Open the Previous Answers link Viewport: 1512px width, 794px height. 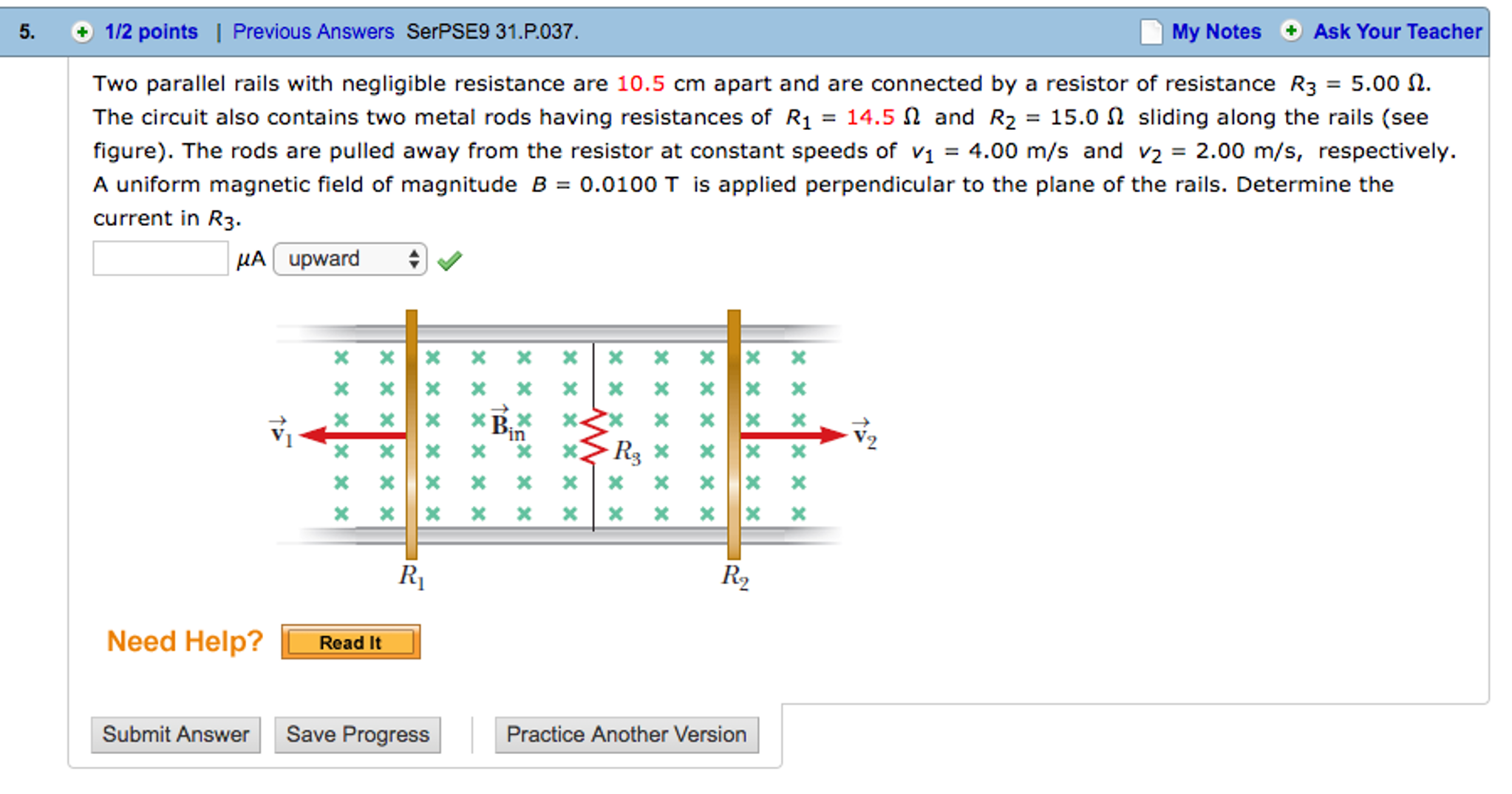pyautogui.click(x=312, y=32)
